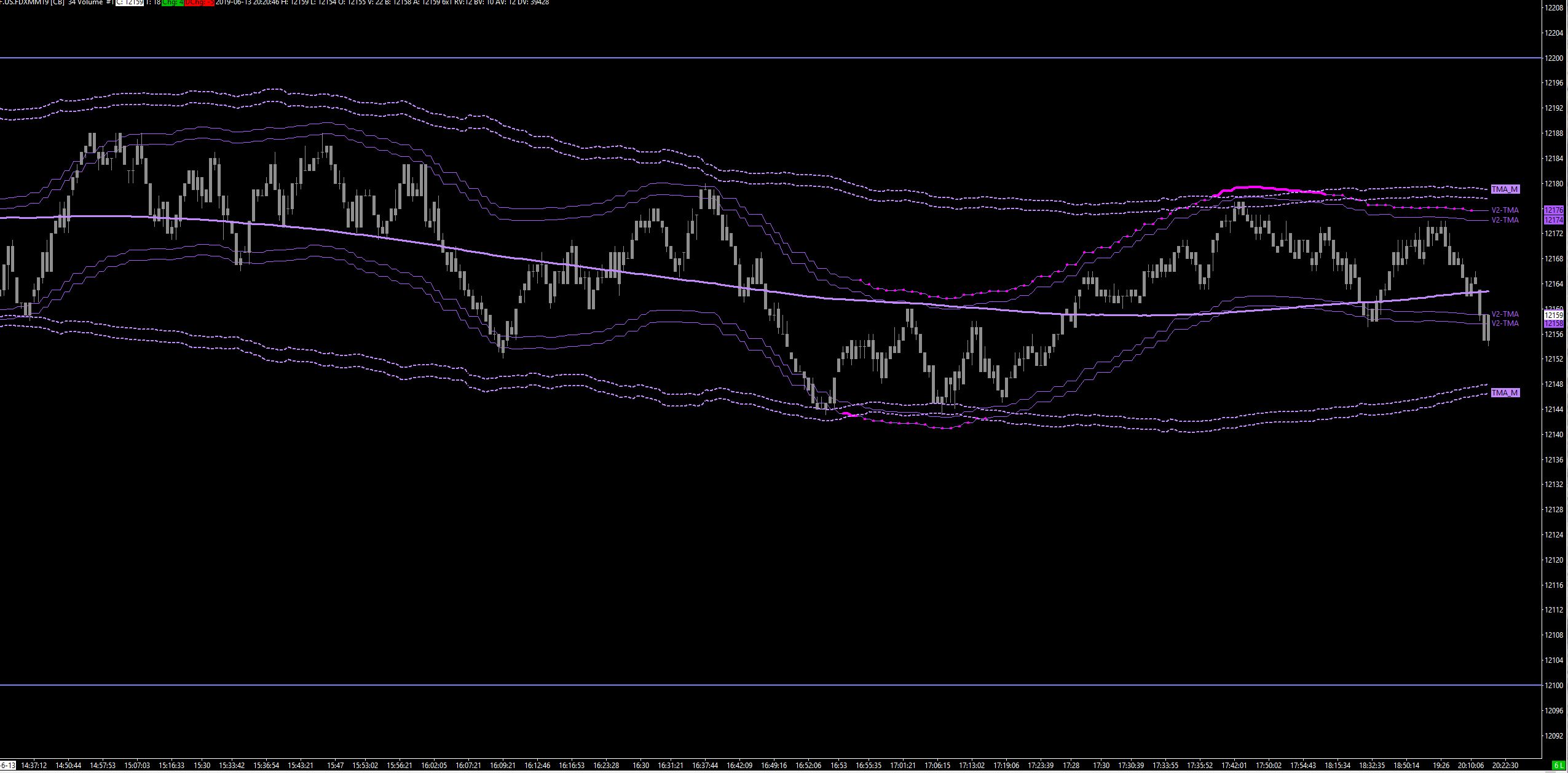
Task: Click the topmost V2-TMA band label
Action: (1505, 210)
